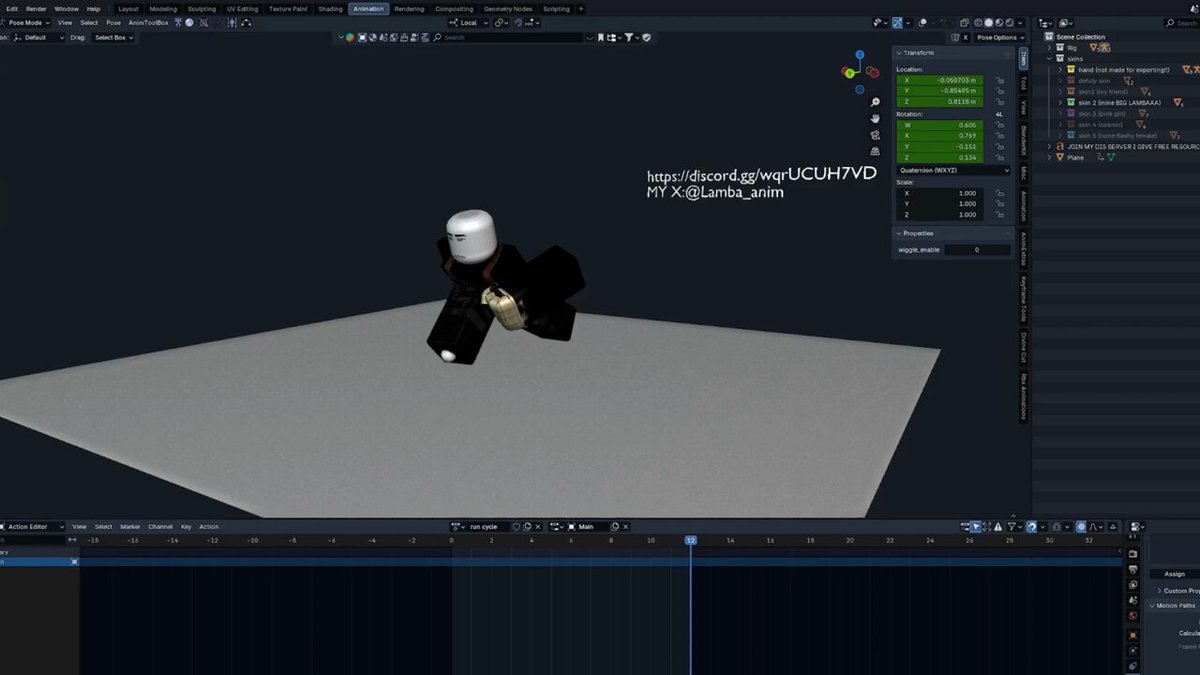Lock Rotation X with the padlock icon
1200x675 pixels.
(x=999, y=136)
